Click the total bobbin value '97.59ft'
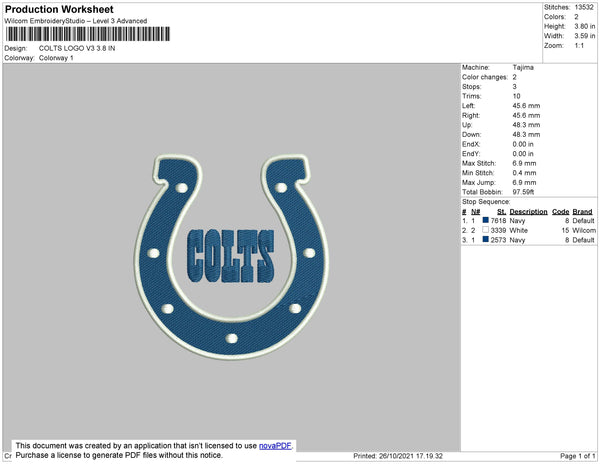The height and width of the screenshot is (464, 600). coord(523,192)
